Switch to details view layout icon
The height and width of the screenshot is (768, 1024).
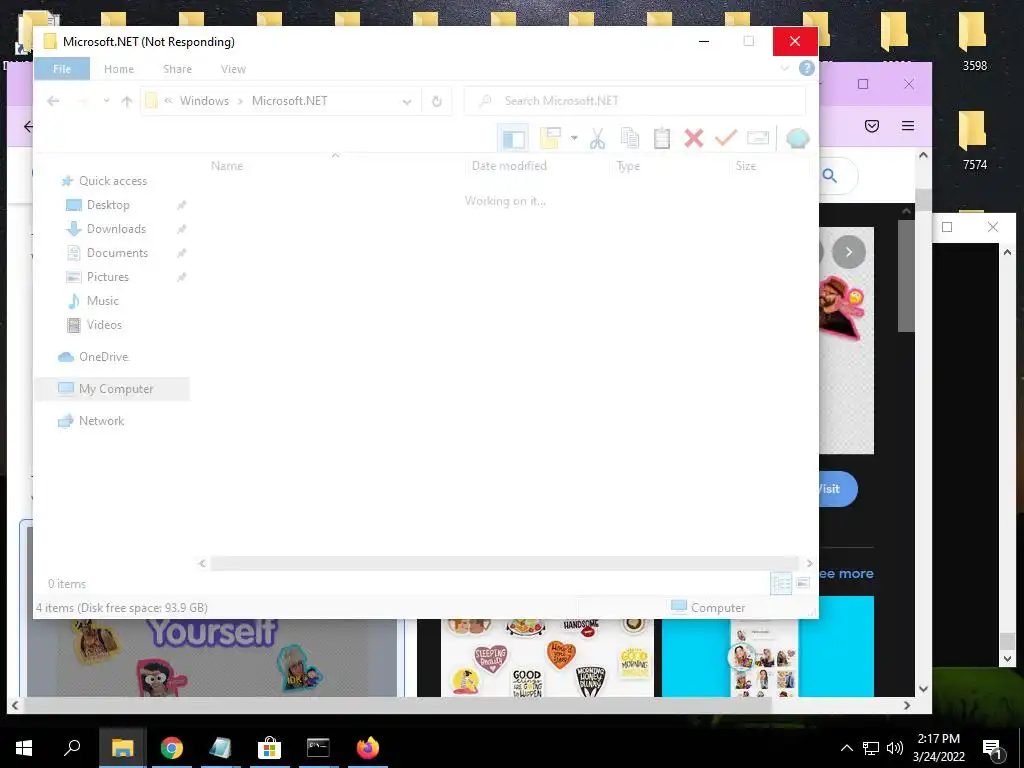(781, 583)
